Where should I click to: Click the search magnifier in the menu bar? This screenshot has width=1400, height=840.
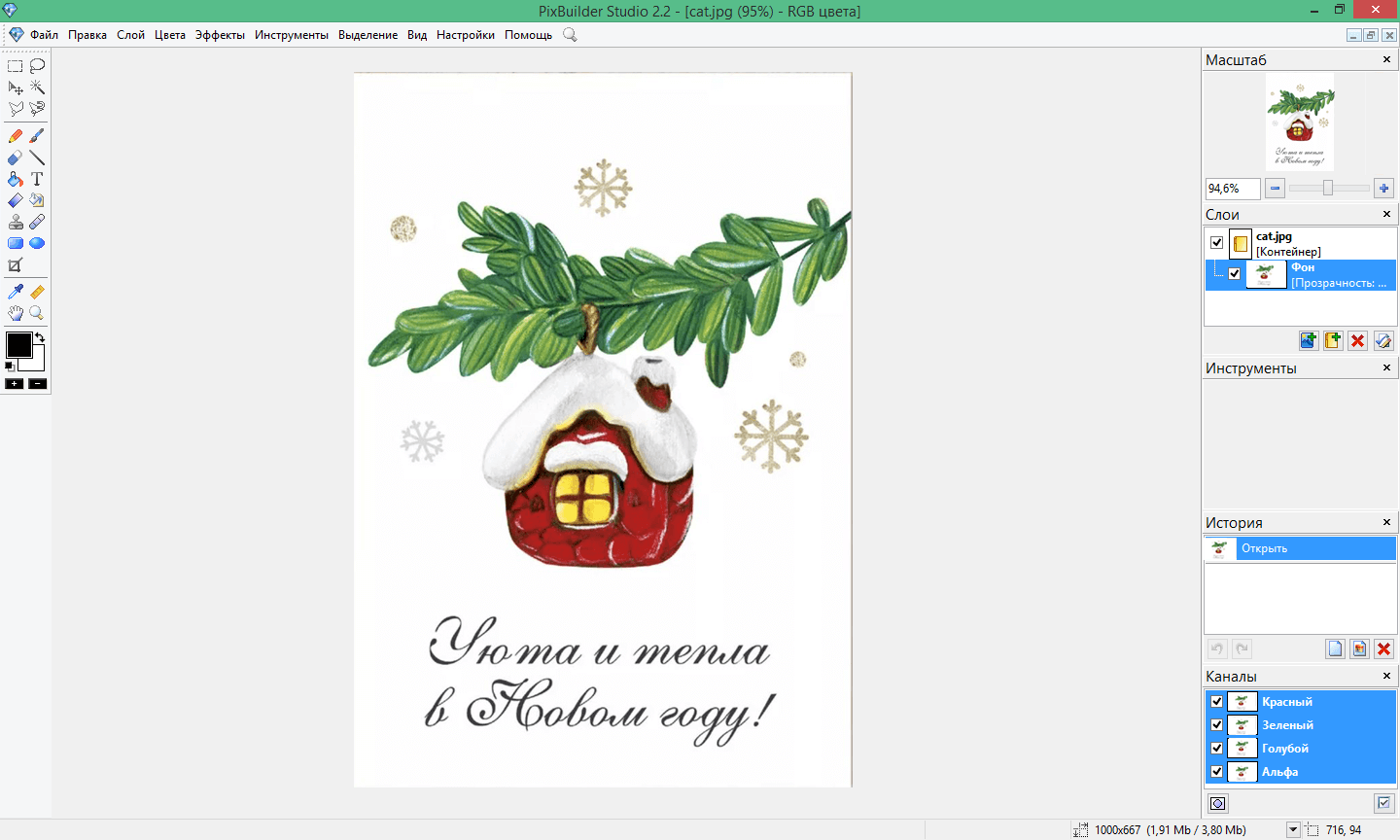click(570, 35)
